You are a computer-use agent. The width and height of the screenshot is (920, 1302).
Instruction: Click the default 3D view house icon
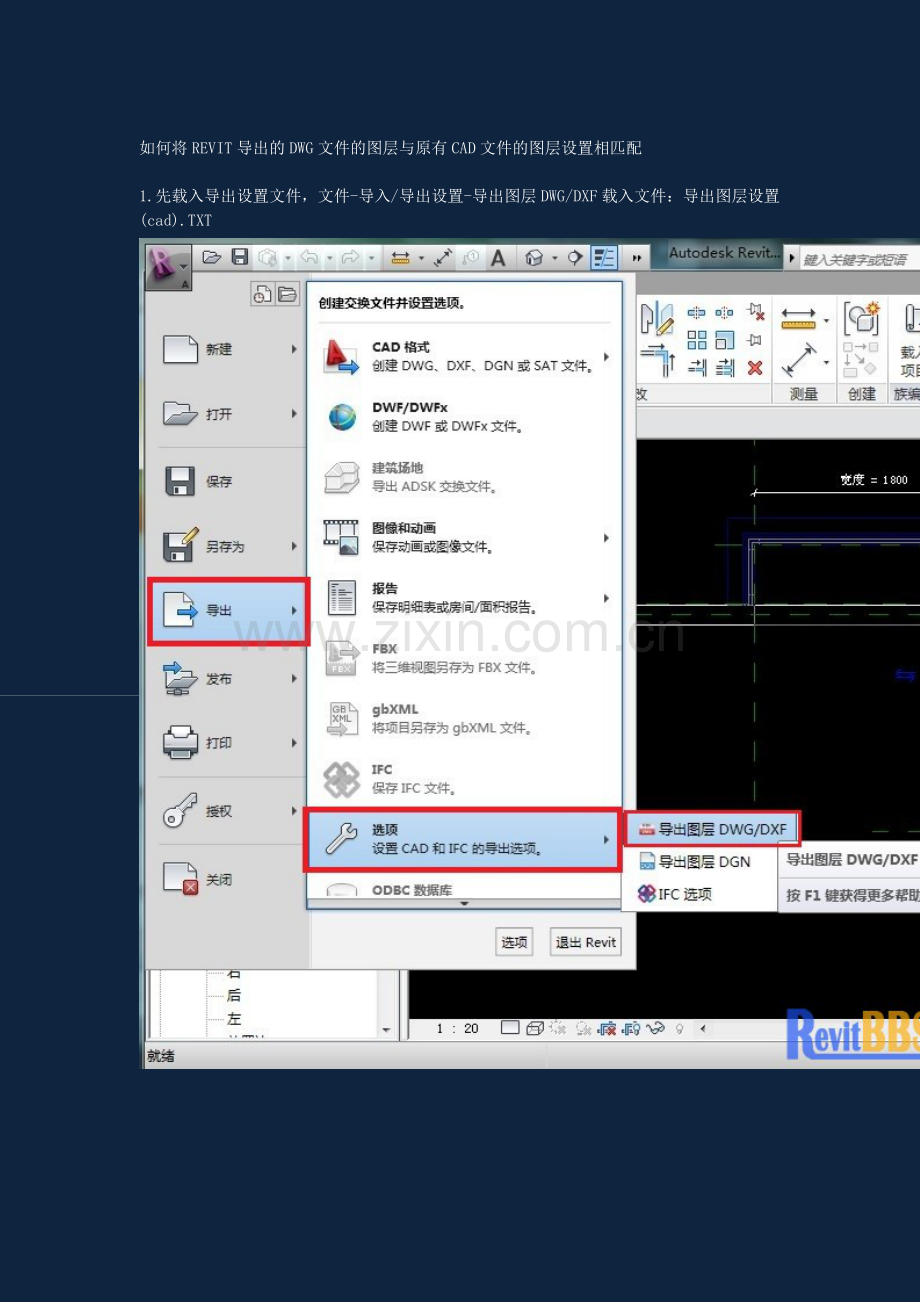click(534, 258)
